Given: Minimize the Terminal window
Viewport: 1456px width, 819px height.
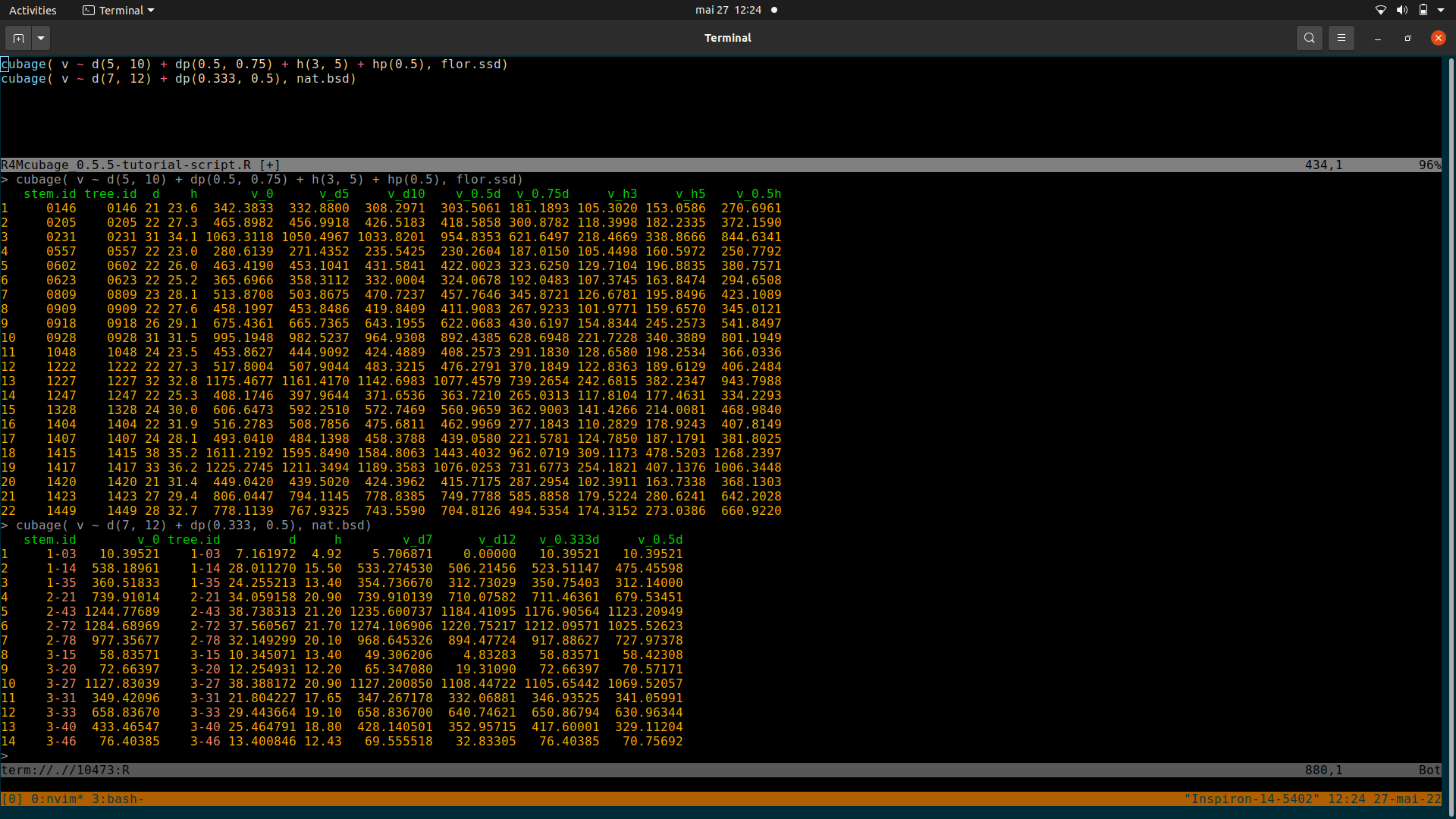Looking at the screenshot, I should tap(1377, 38).
